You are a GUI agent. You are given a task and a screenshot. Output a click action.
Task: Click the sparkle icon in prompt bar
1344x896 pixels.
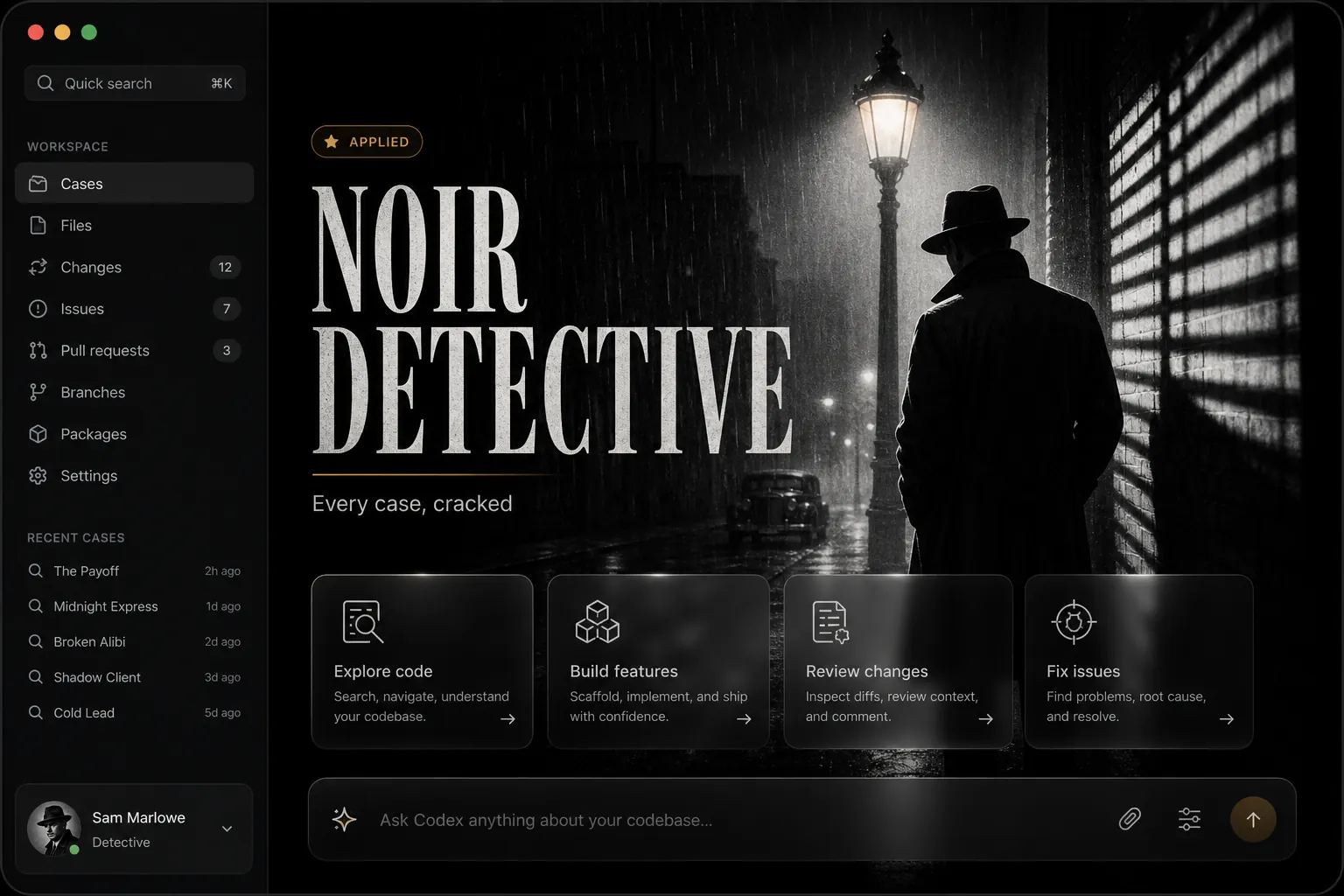(x=345, y=820)
